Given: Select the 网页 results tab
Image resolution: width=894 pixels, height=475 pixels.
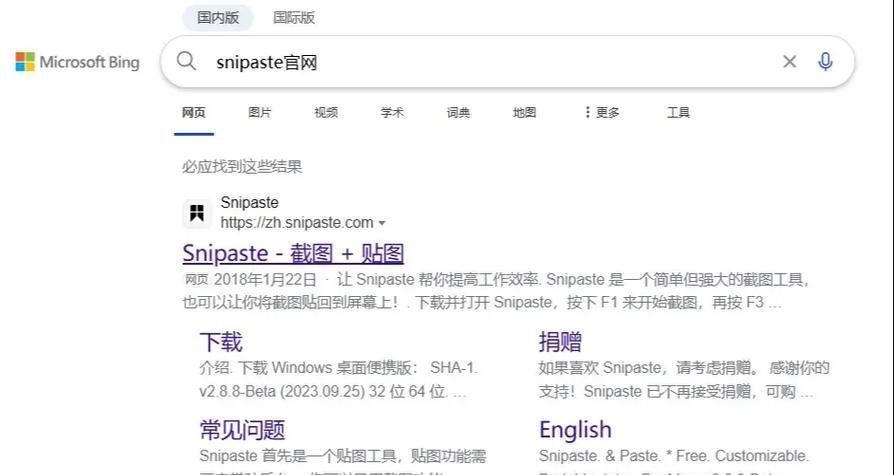Looking at the screenshot, I should tap(194, 113).
